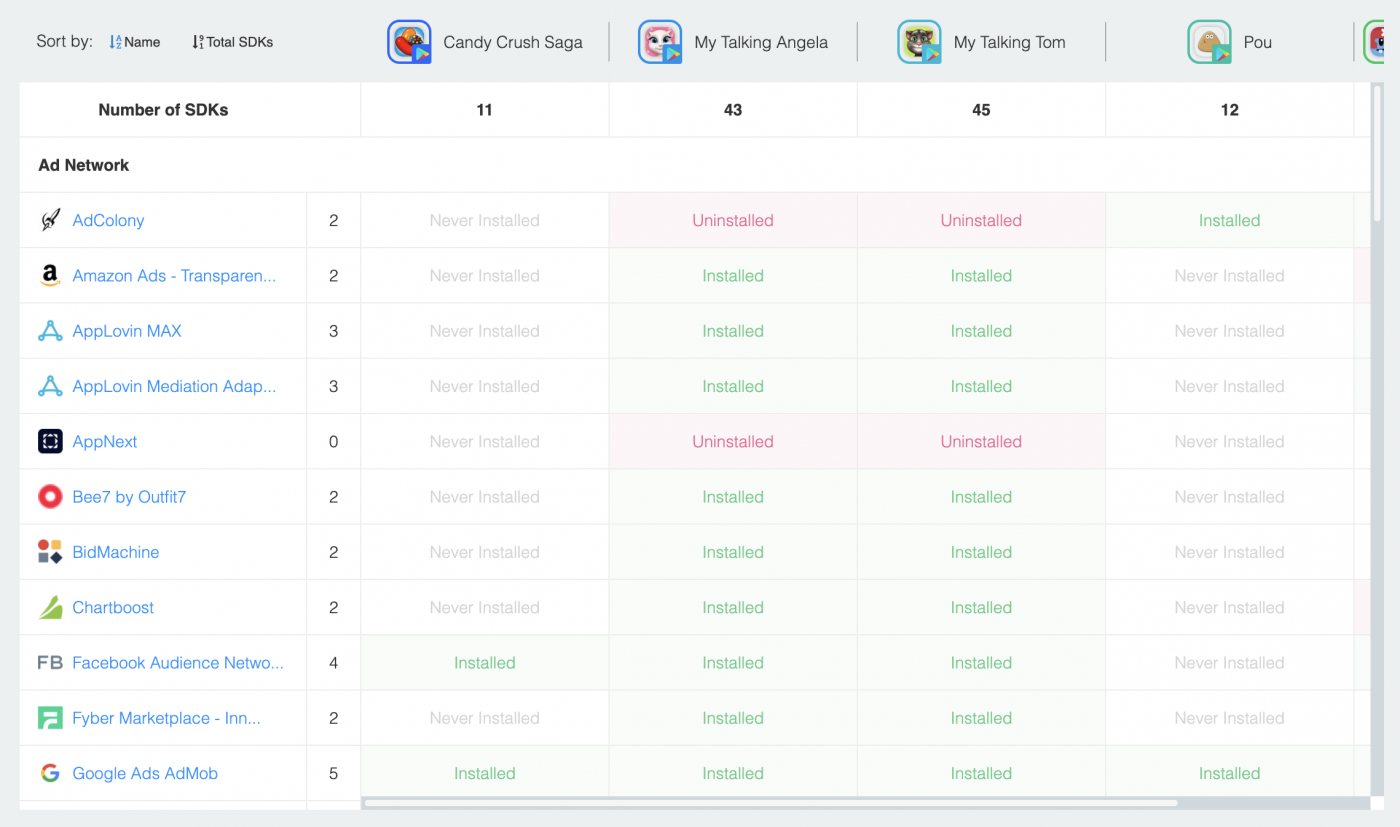Image resolution: width=1400 pixels, height=827 pixels.
Task: Click the Candy Crush Saga app icon
Action: pos(410,42)
